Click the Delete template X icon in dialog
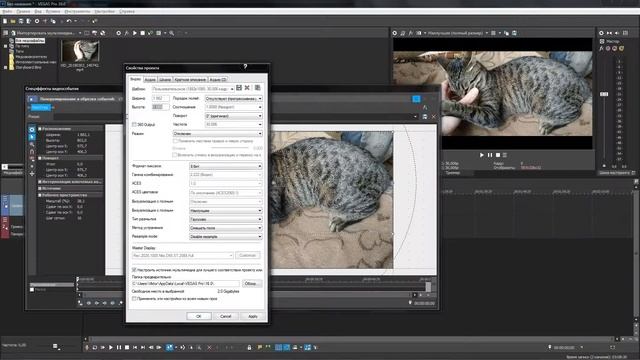Viewport: 640px width, 360px height. click(x=247, y=88)
